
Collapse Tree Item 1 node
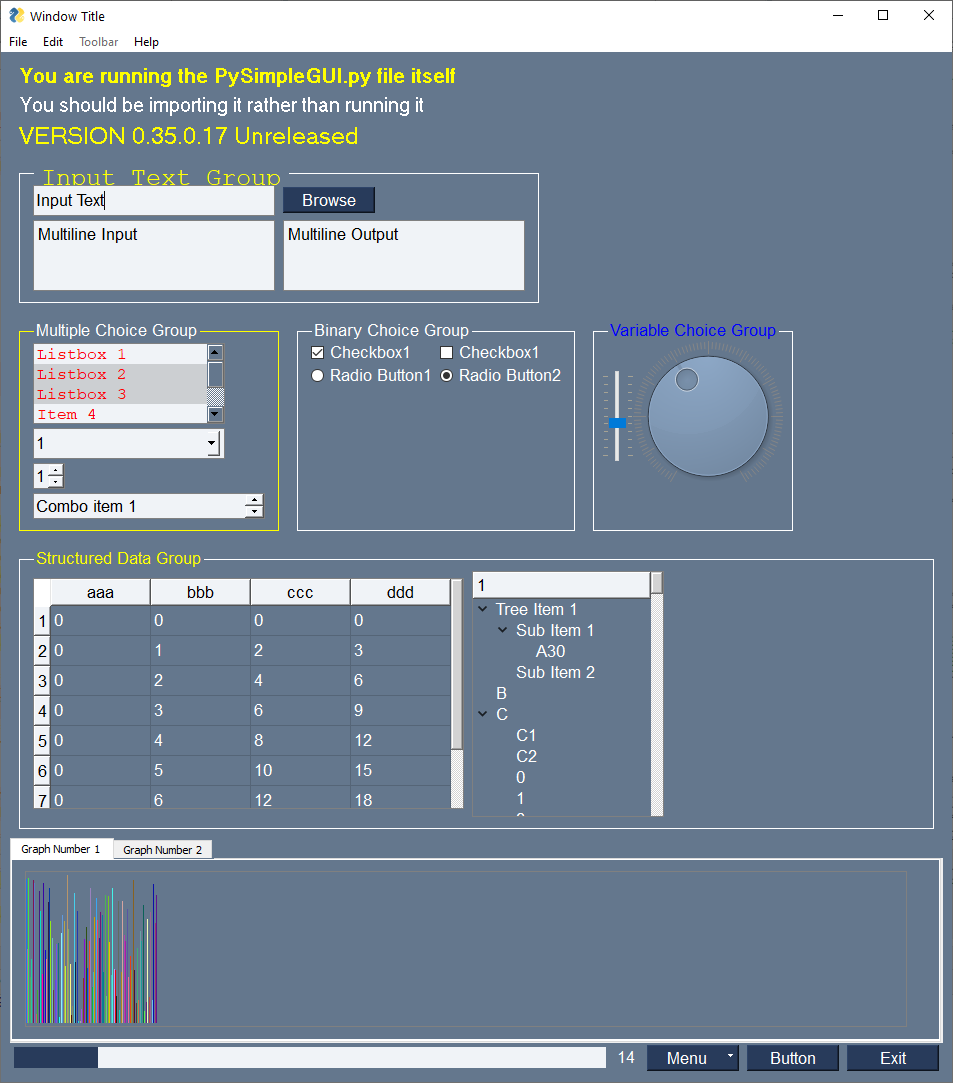point(483,608)
